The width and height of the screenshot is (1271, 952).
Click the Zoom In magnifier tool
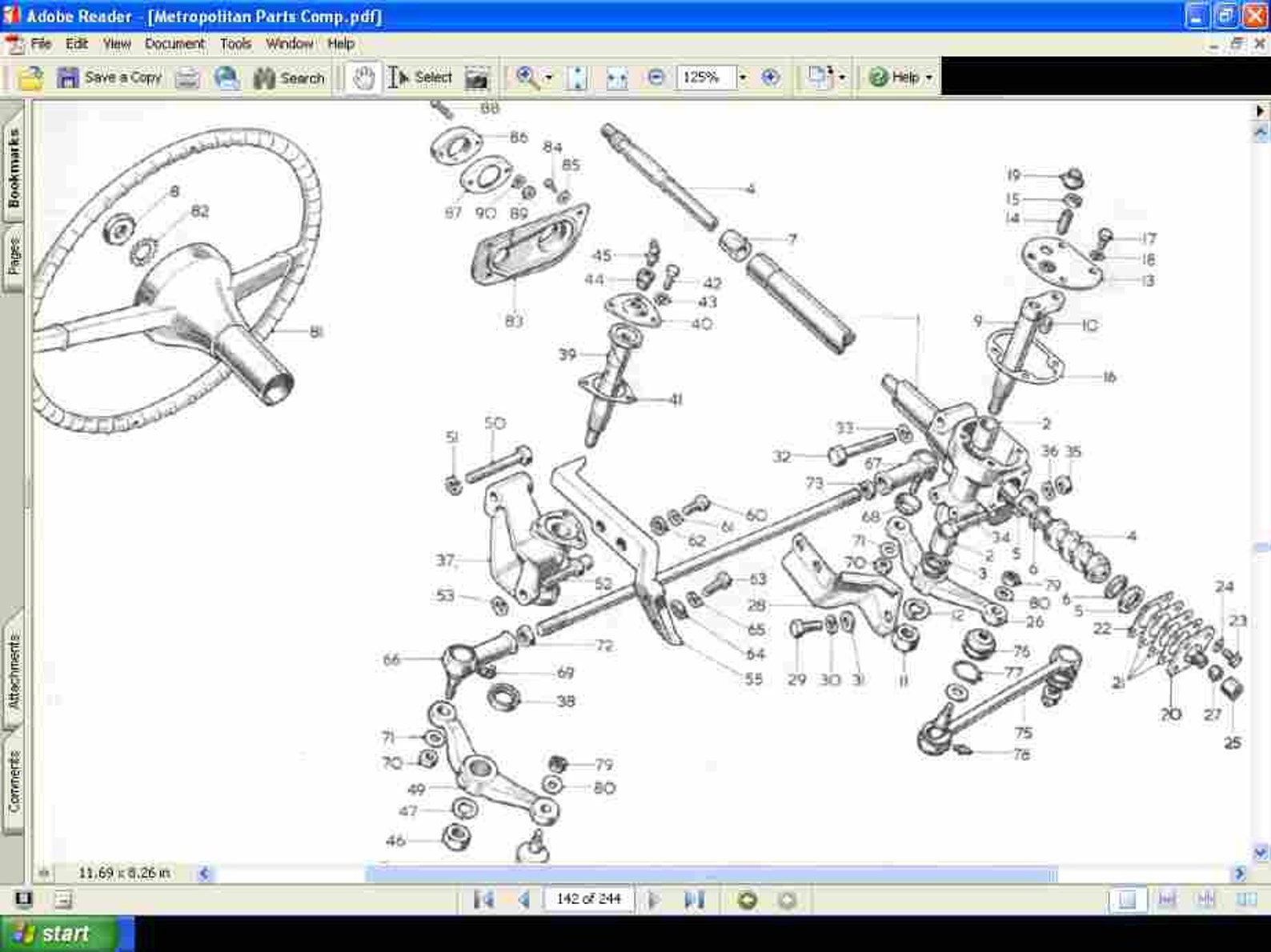(x=527, y=78)
